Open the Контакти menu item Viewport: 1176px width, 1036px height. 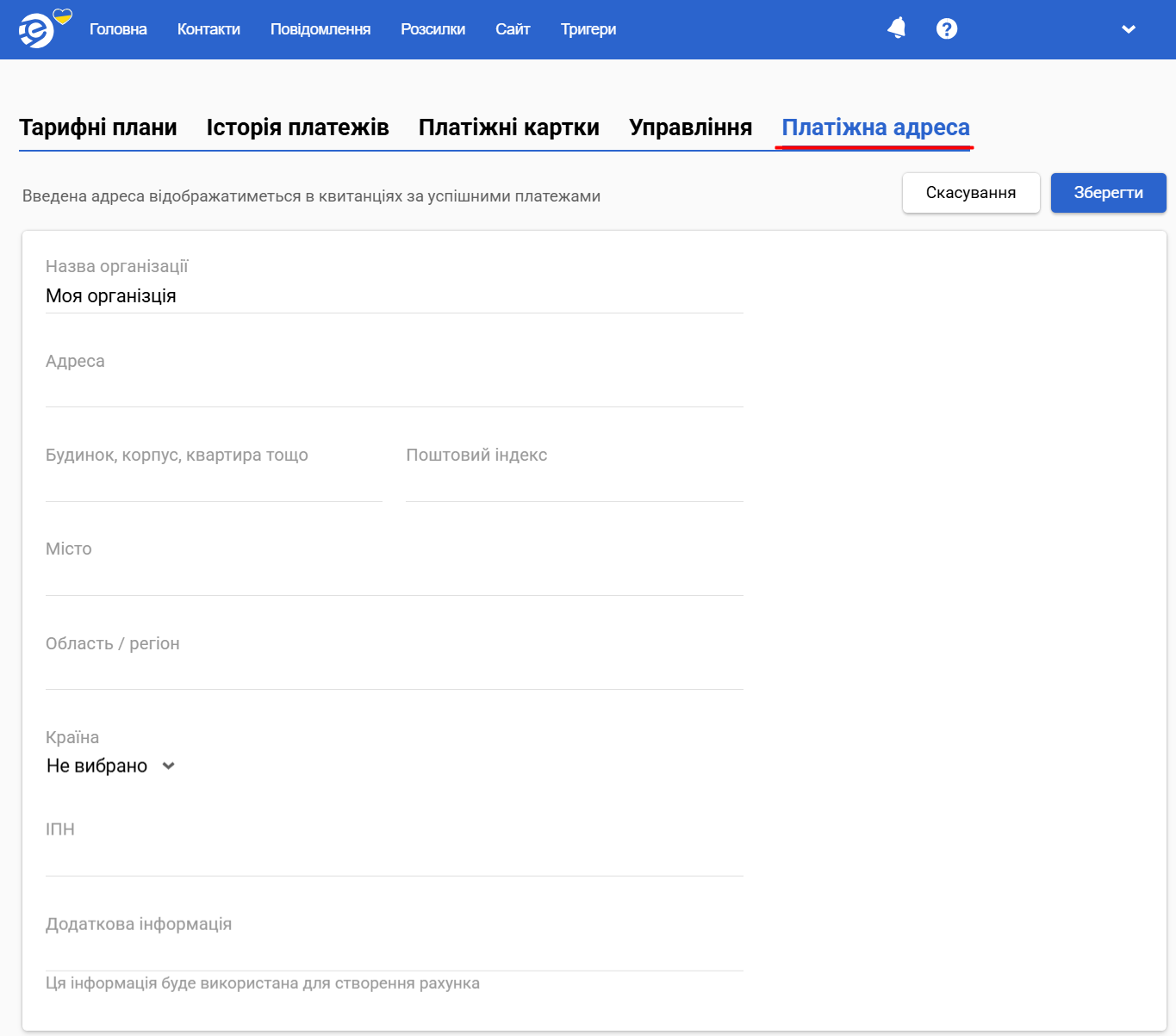click(x=208, y=29)
